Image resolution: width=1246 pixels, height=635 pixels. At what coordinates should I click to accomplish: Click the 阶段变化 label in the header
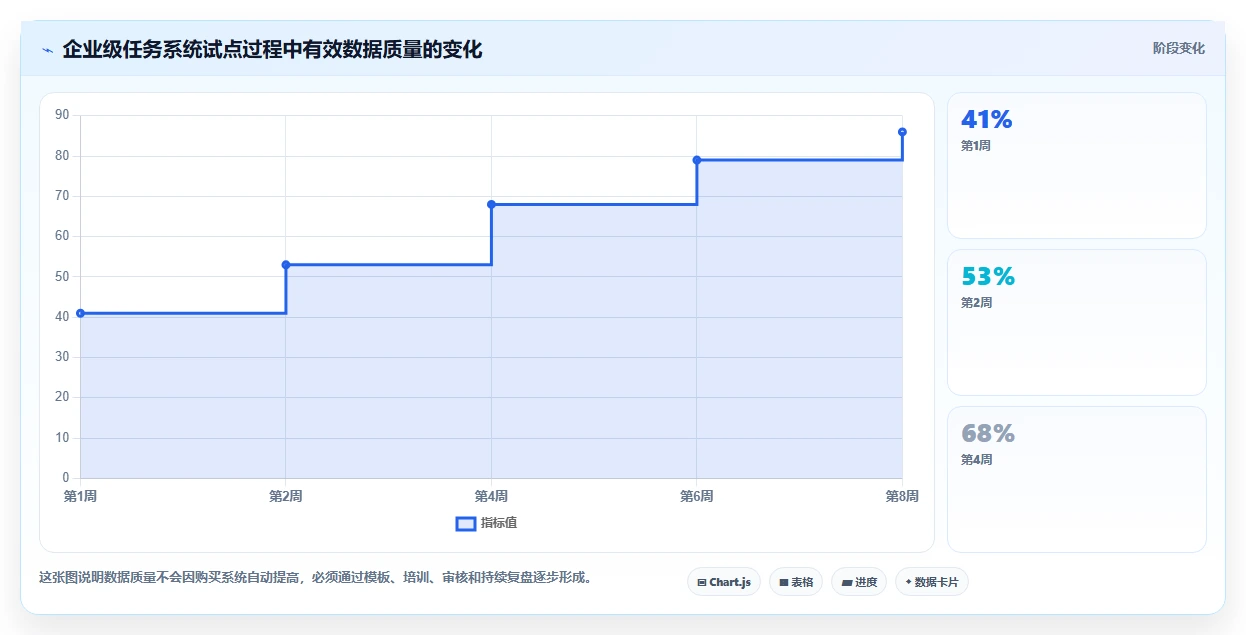(x=1179, y=48)
